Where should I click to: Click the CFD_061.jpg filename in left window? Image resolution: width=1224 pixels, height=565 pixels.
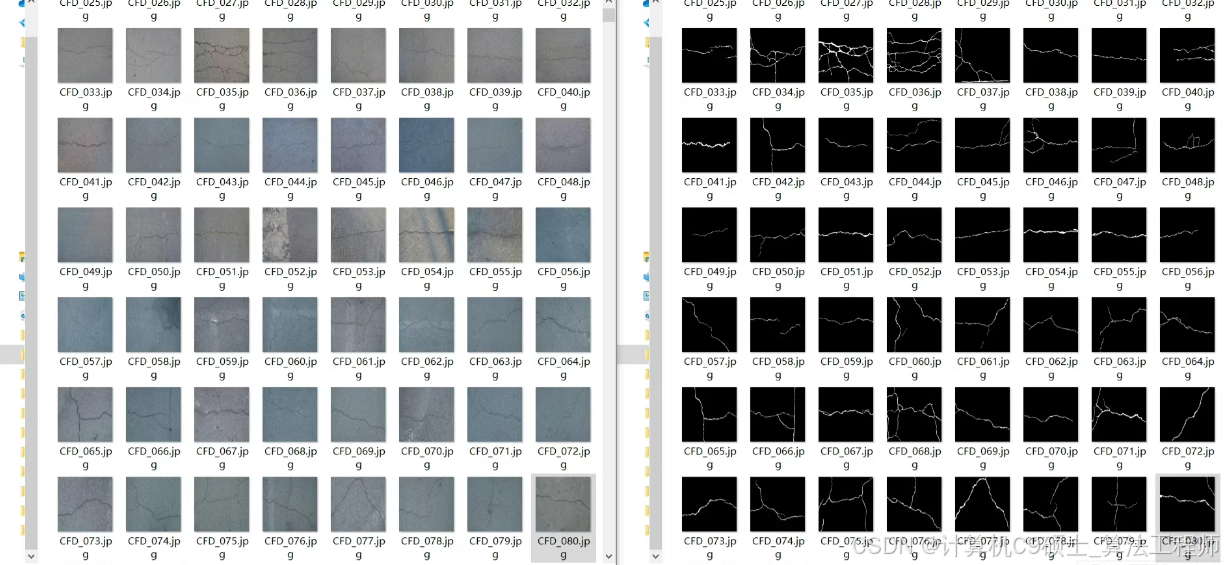coord(358,368)
